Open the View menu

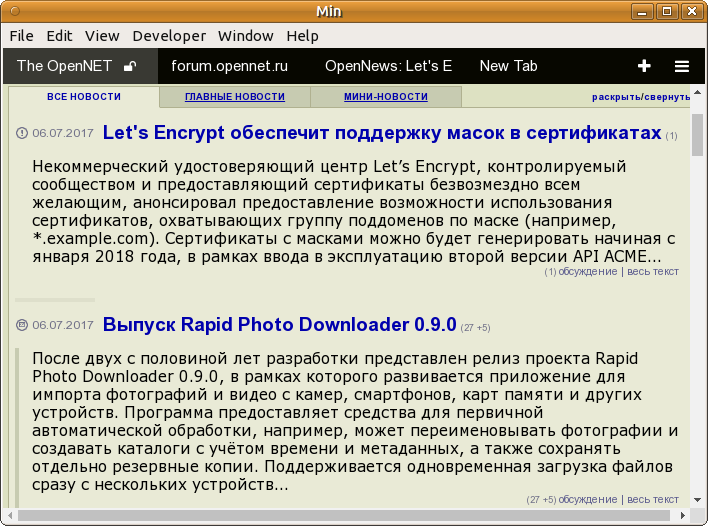102,36
